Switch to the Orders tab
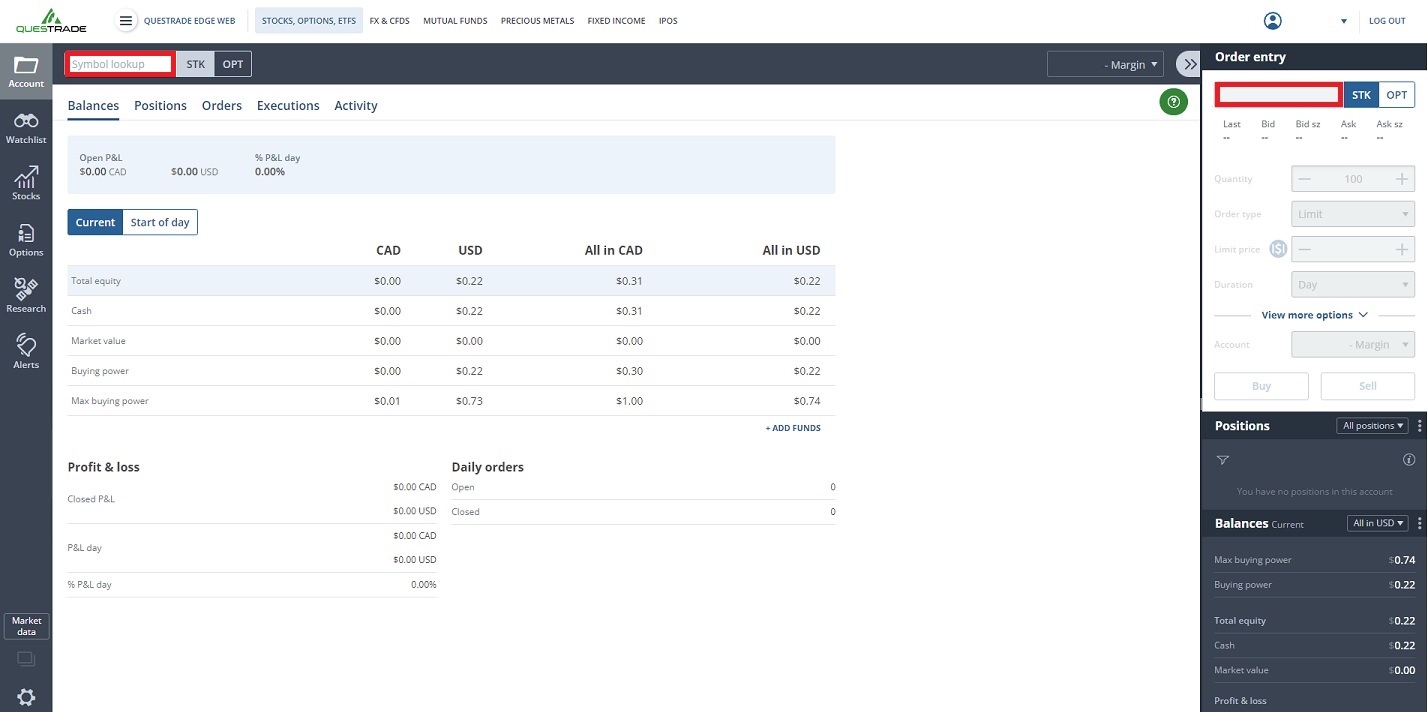 click(221, 105)
